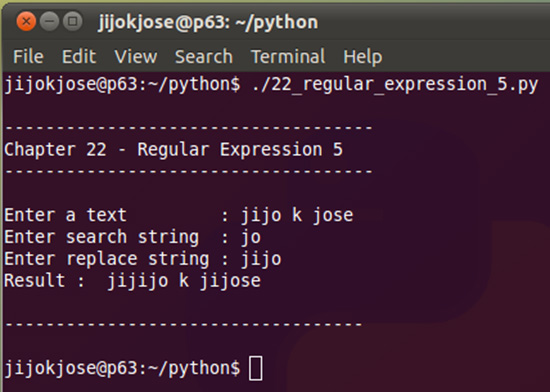Open the Help menu
550x392 pixels.
click(x=363, y=56)
